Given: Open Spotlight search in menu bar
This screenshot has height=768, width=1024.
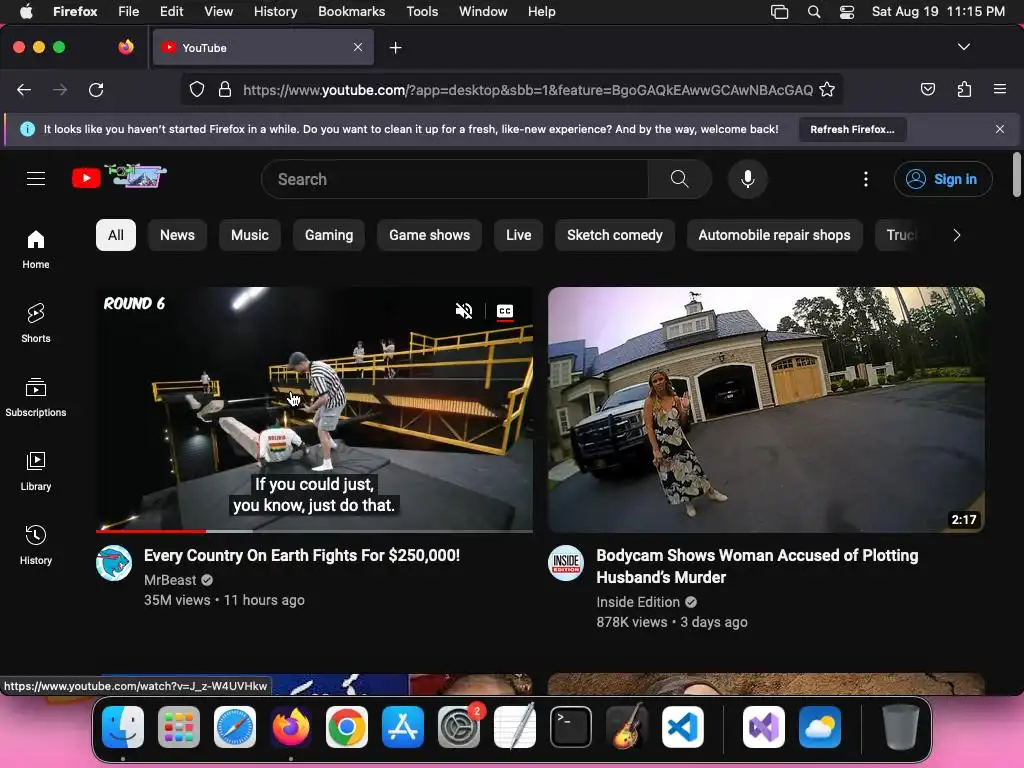Looking at the screenshot, I should click(814, 12).
